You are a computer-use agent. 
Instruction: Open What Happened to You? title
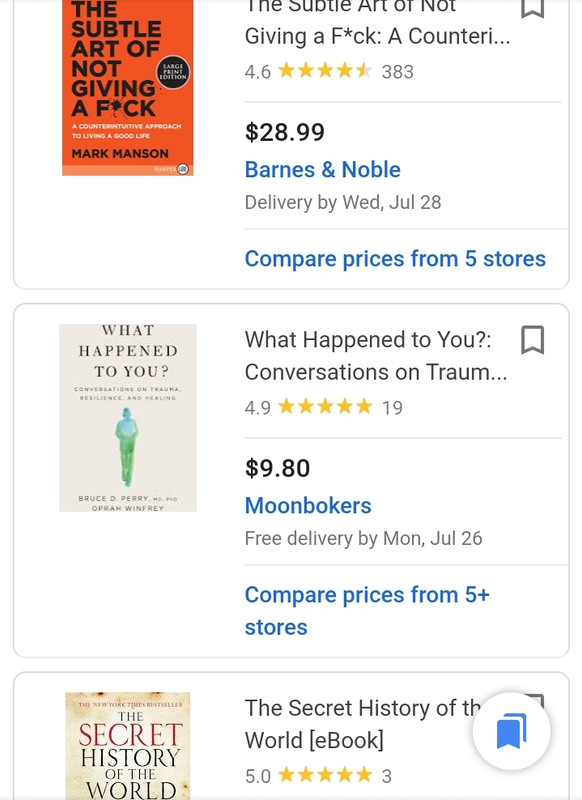pyautogui.click(x=376, y=356)
